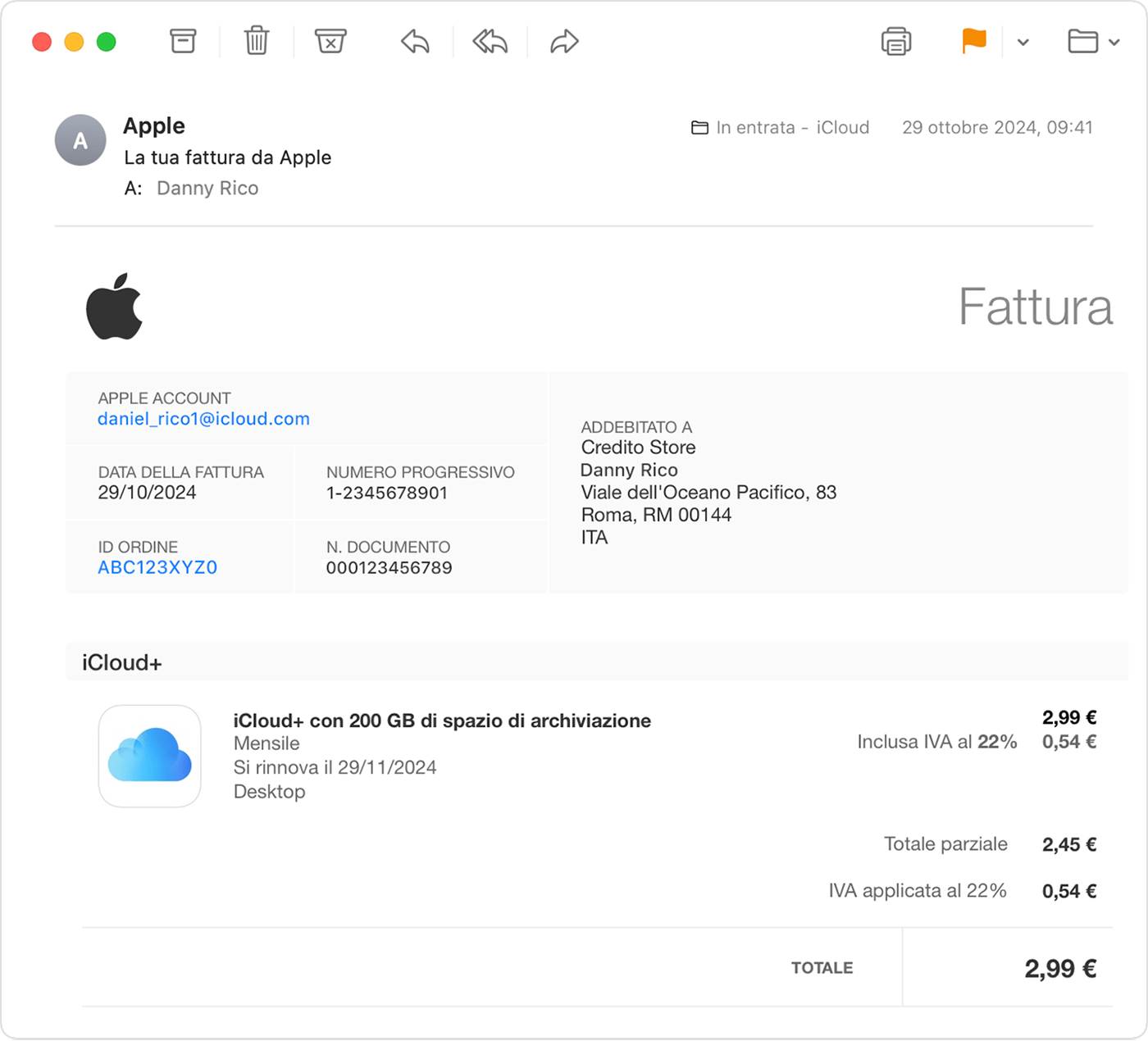The width and height of the screenshot is (1148, 1041).
Task: Select recipient Danny Rico
Action: point(207,188)
